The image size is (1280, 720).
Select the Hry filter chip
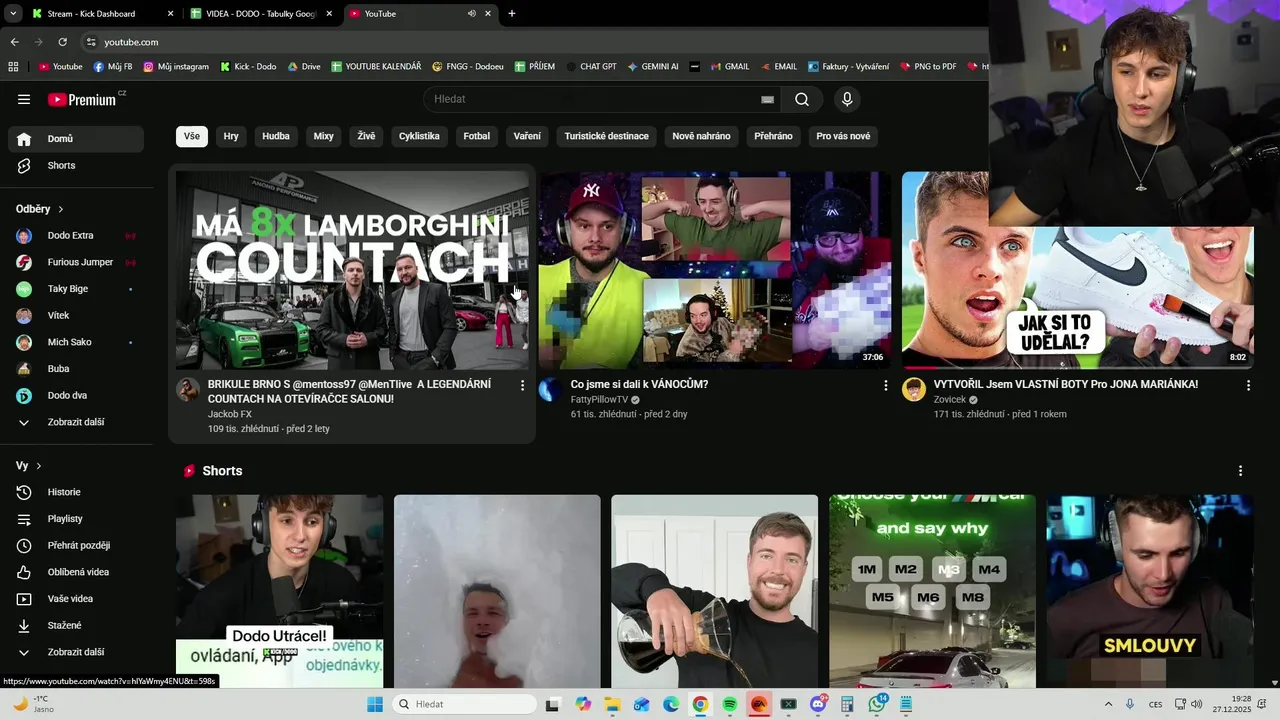coord(231,136)
